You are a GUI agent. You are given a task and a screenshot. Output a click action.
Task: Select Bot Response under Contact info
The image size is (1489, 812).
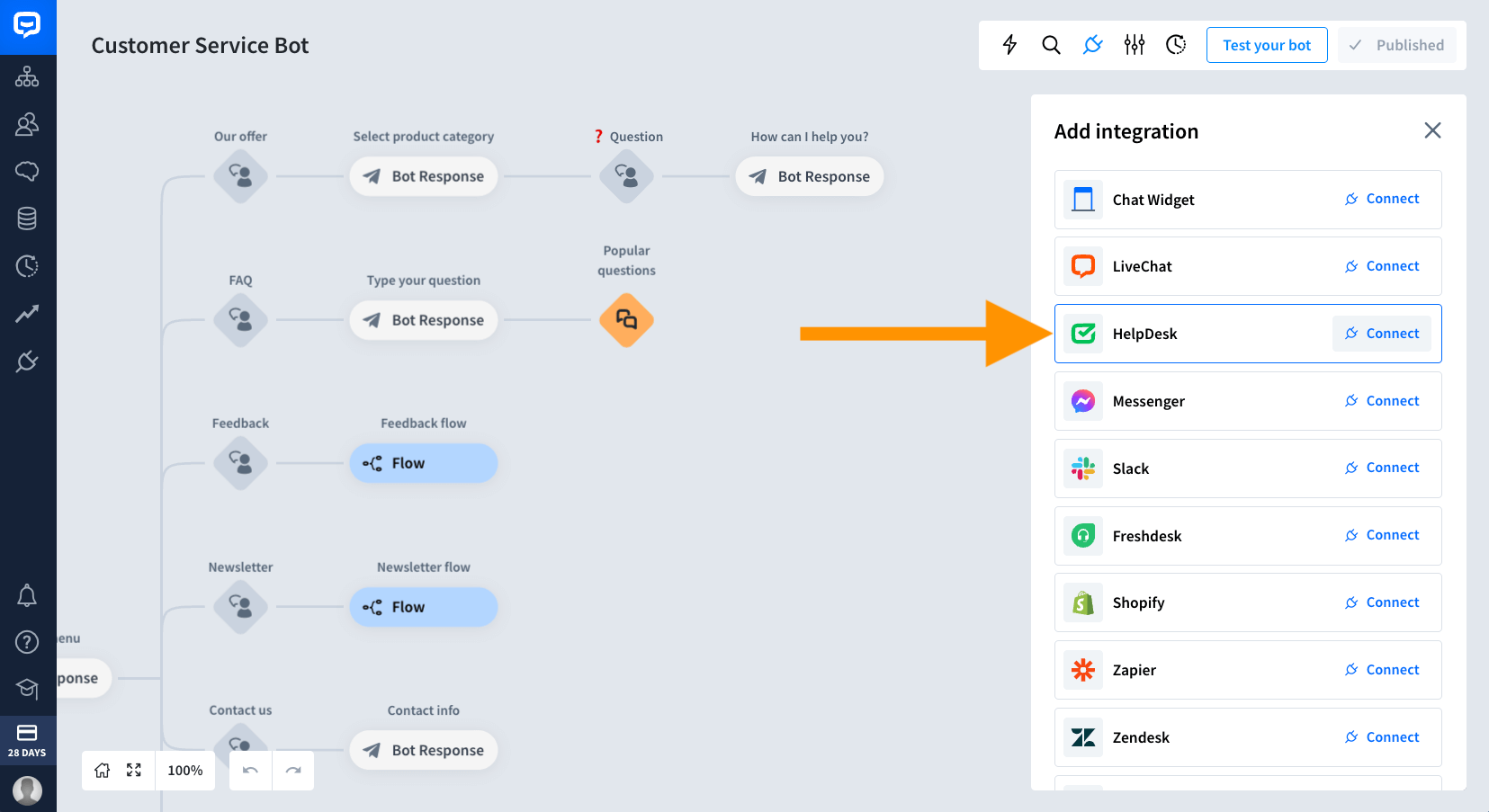pos(424,750)
